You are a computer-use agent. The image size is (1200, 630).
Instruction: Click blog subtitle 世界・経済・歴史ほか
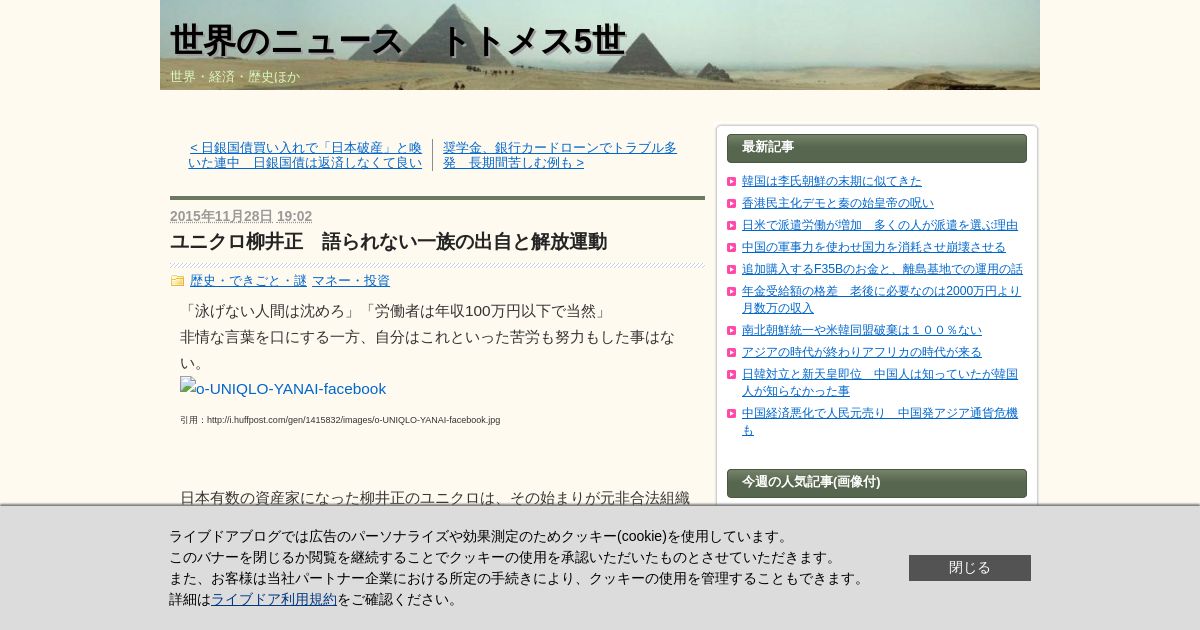(235, 77)
